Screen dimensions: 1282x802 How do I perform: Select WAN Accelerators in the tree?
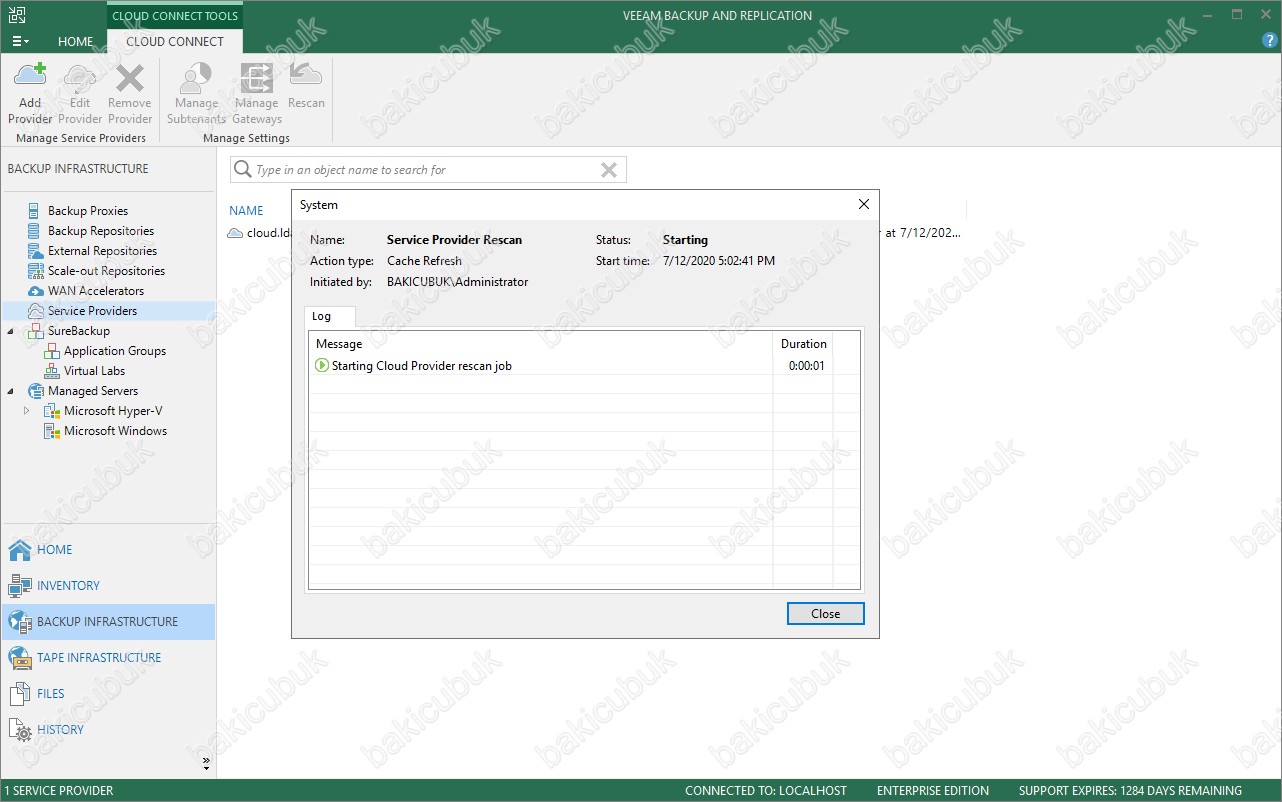[x=96, y=291]
